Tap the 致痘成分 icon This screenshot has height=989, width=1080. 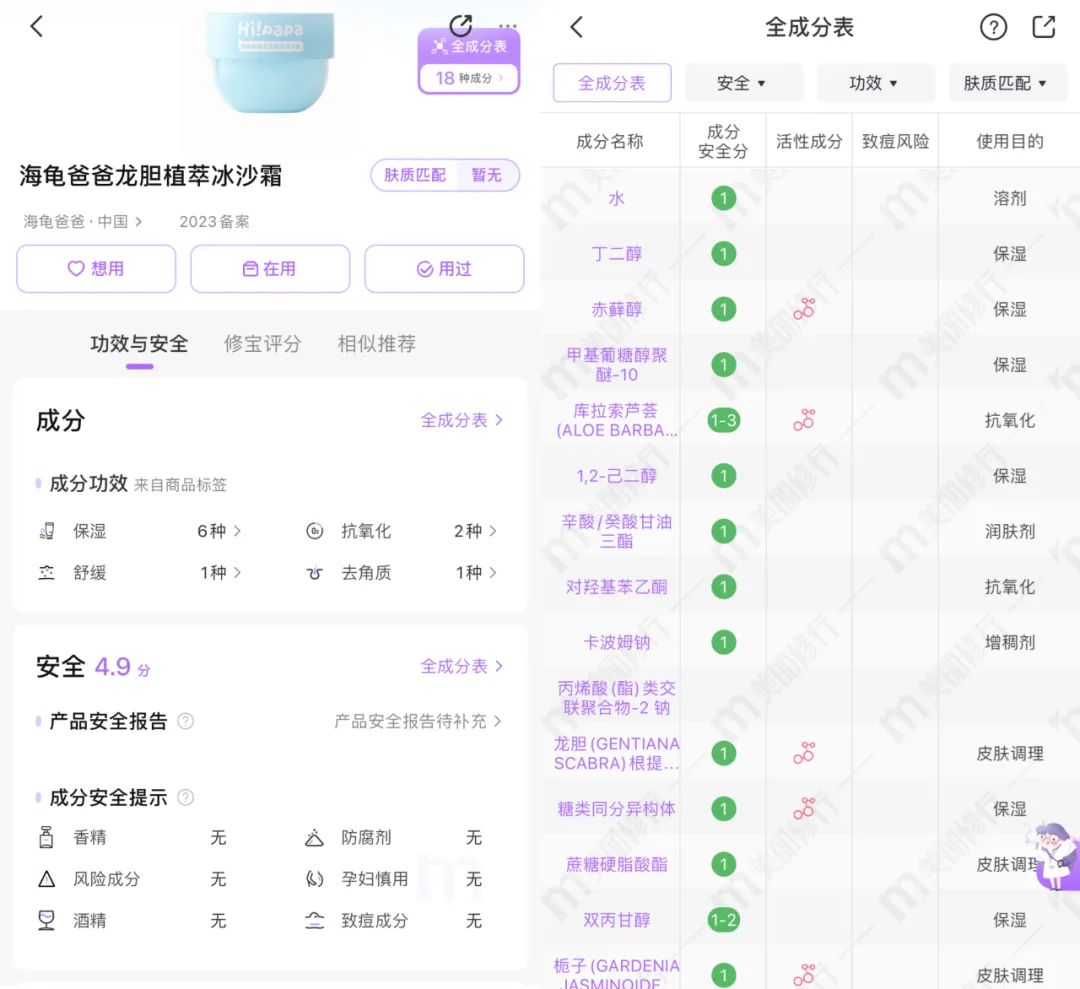click(314, 921)
